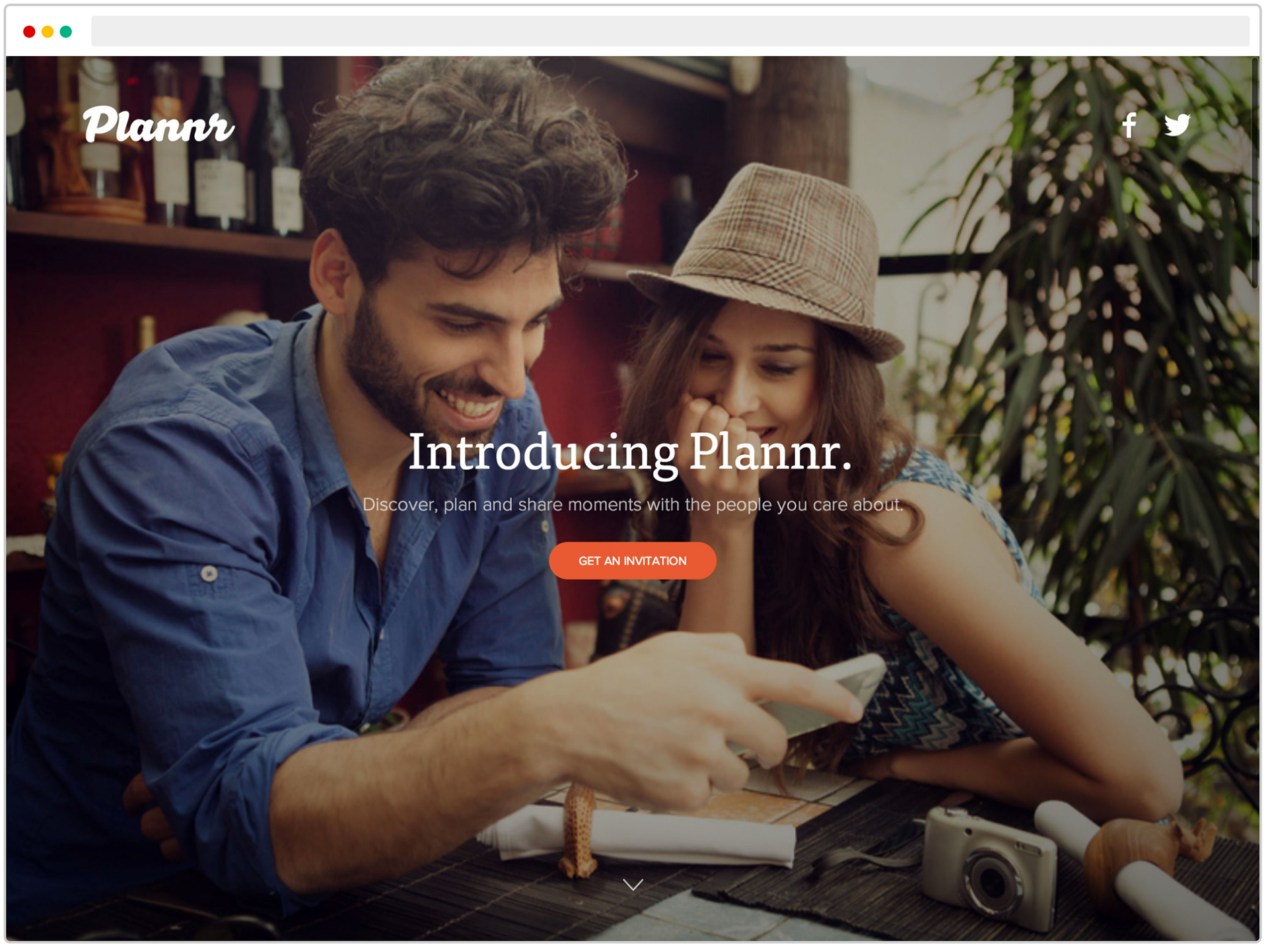Click the browser address bar
The height and width of the screenshot is (952, 1268).
point(670,31)
